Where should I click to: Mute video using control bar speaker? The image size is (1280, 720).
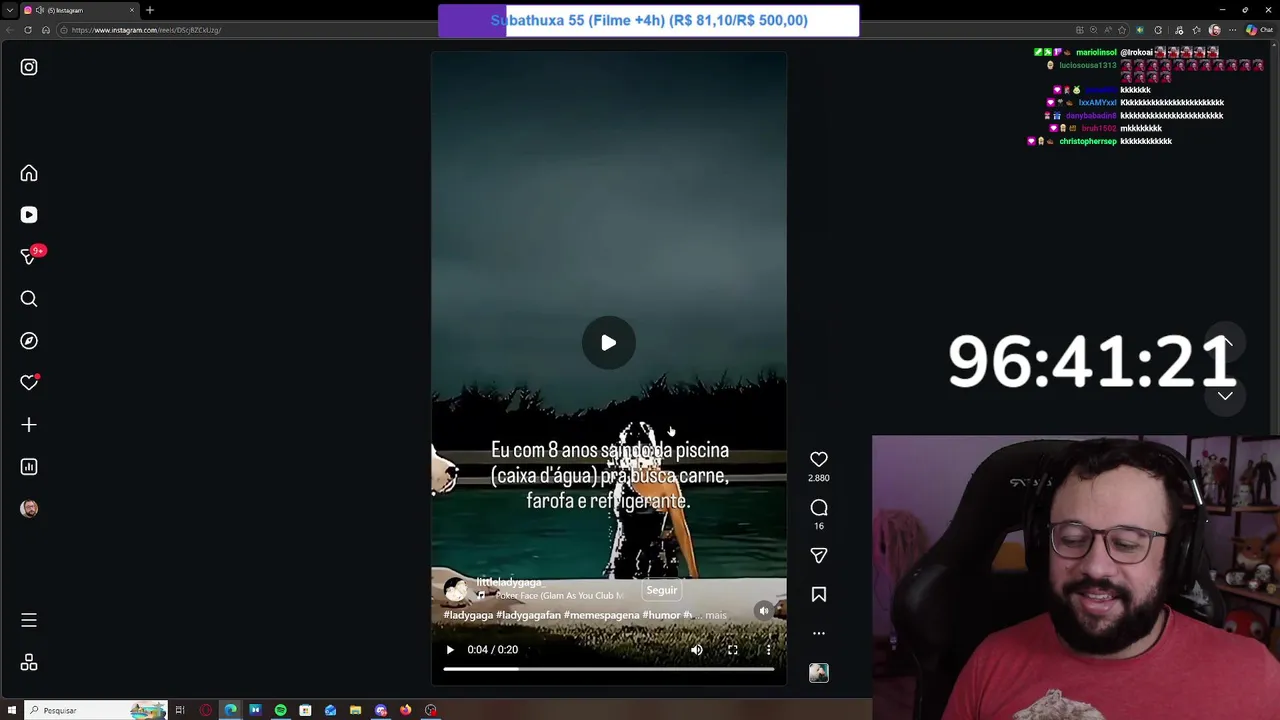click(697, 650)
